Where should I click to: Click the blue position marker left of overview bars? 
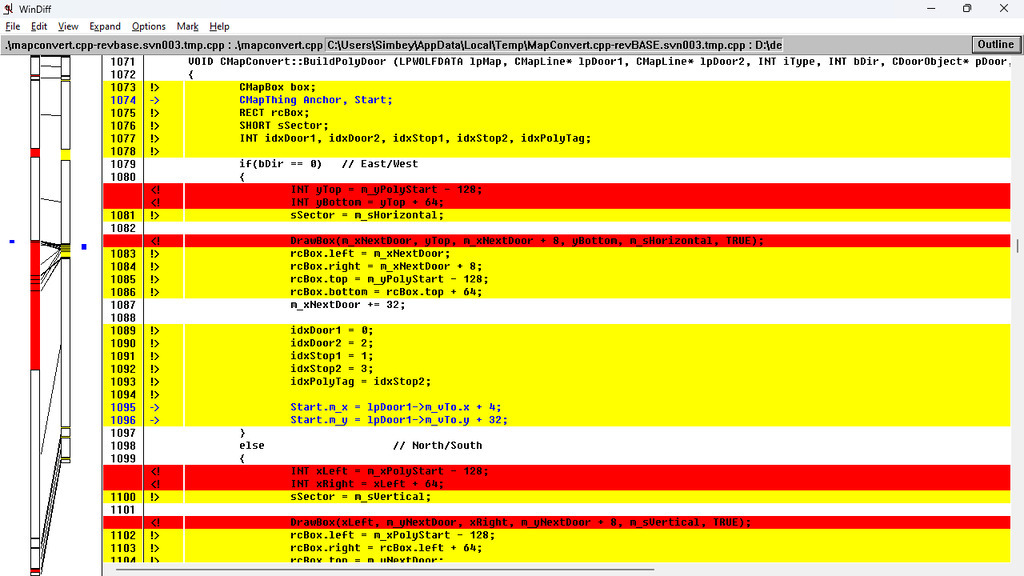click(x=11, y=241)
